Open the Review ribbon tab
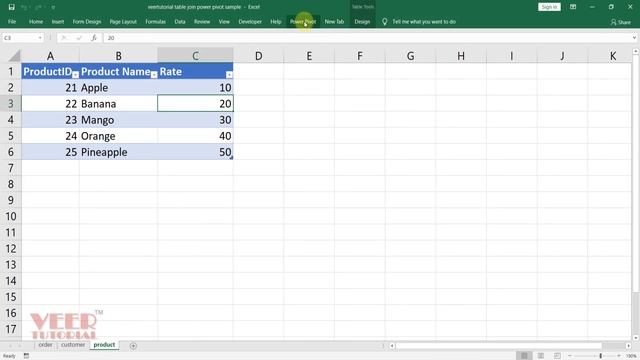 click(202, 22)
